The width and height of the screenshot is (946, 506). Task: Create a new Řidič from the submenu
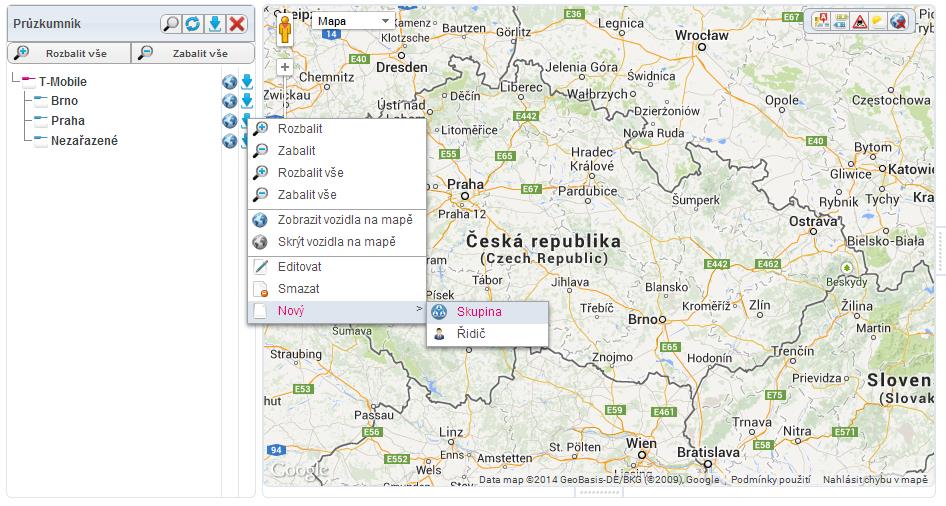487,334
